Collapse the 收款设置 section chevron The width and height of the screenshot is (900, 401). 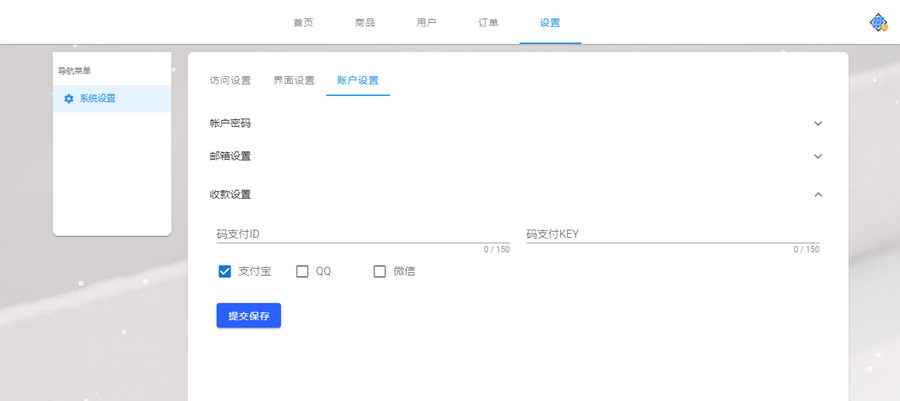(x=818, y=194)
